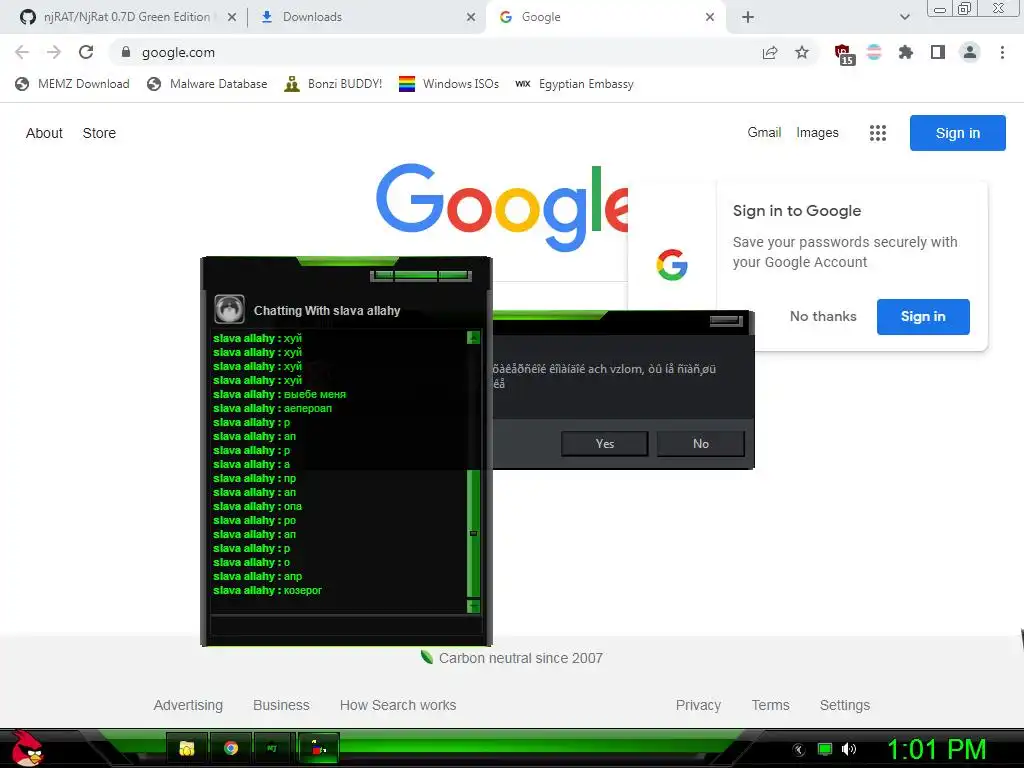Click the striped round extension icon
The width and height of the screenshot is (1024, 768).
point(874,52)
